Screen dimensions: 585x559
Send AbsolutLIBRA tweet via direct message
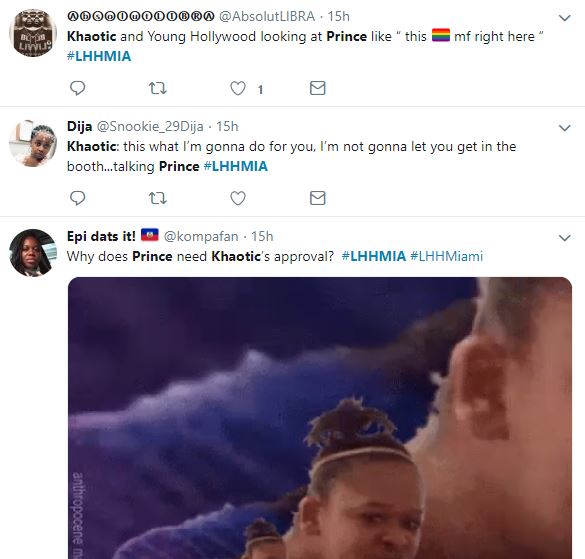(x=317, y=88)
